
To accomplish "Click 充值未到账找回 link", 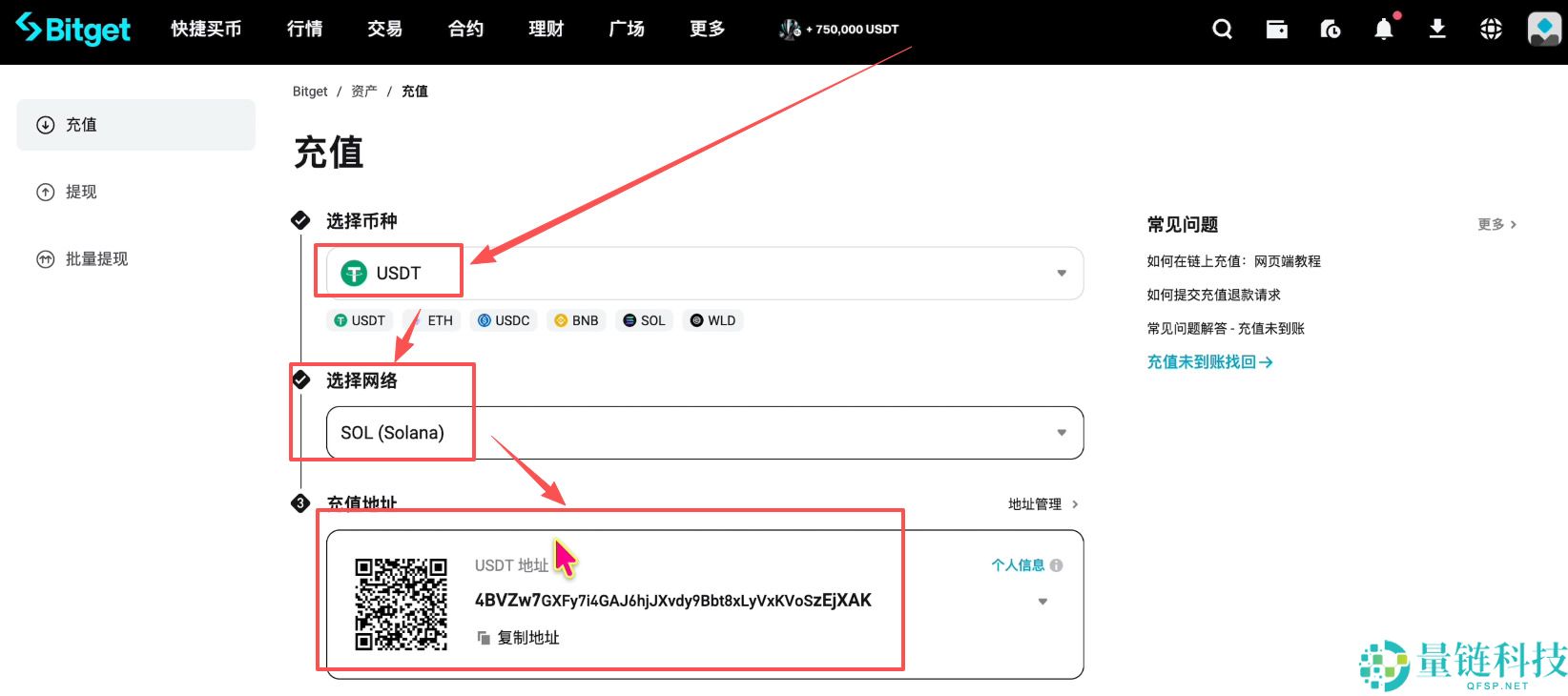I will pos(1209,362).
